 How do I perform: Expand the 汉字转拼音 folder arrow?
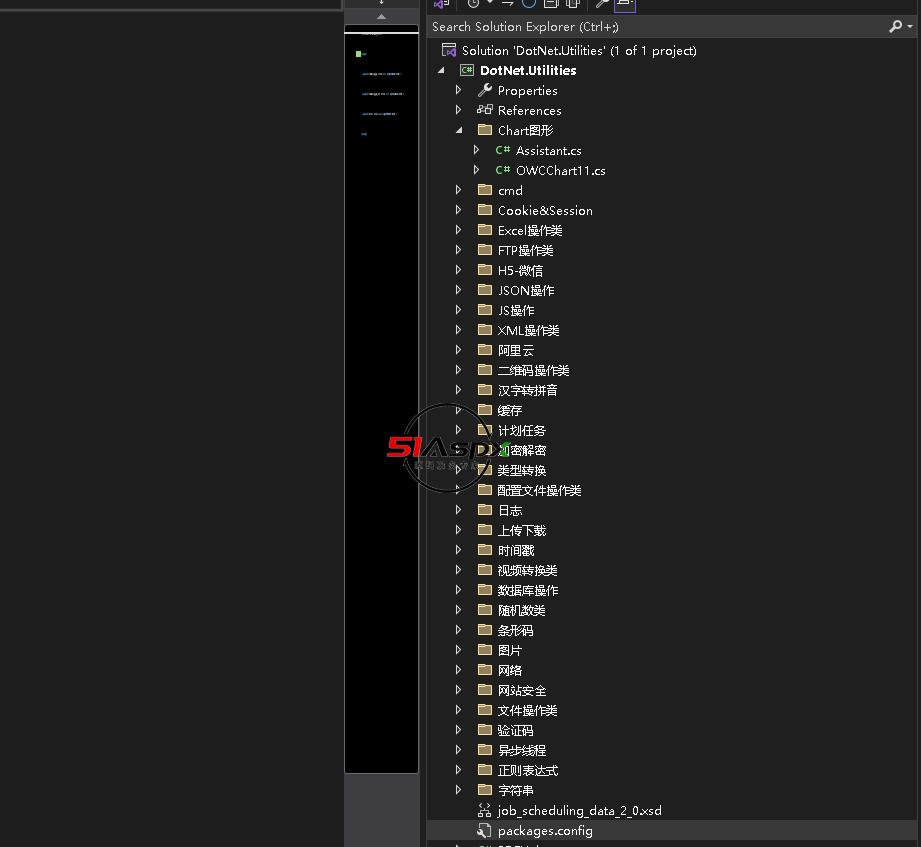click(458, 389)
